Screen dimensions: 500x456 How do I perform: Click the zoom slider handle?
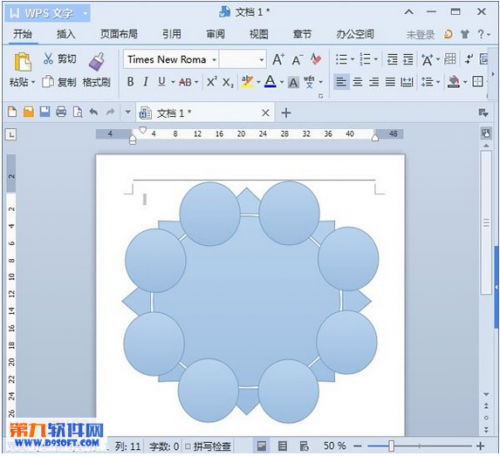coord(391,446)
